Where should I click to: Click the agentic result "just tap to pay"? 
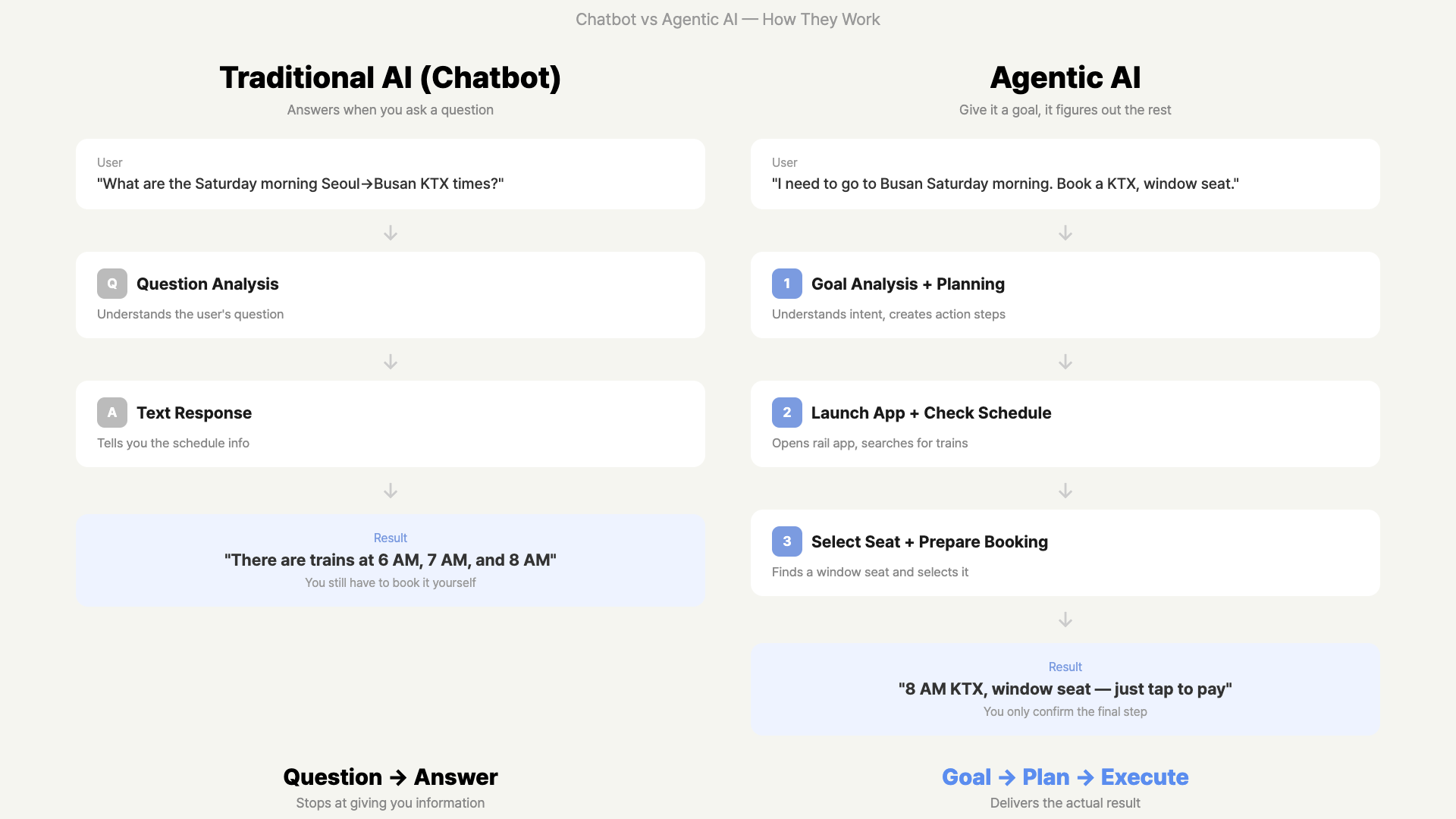pos(1065,689)
